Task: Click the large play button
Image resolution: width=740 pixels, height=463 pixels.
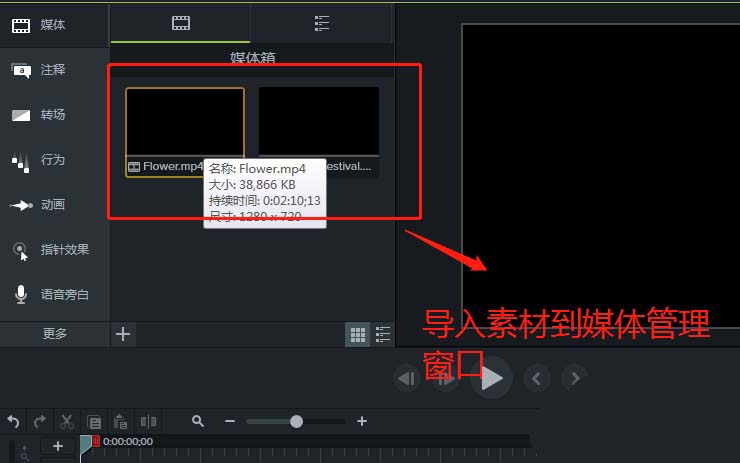Action: pos(492,378)
